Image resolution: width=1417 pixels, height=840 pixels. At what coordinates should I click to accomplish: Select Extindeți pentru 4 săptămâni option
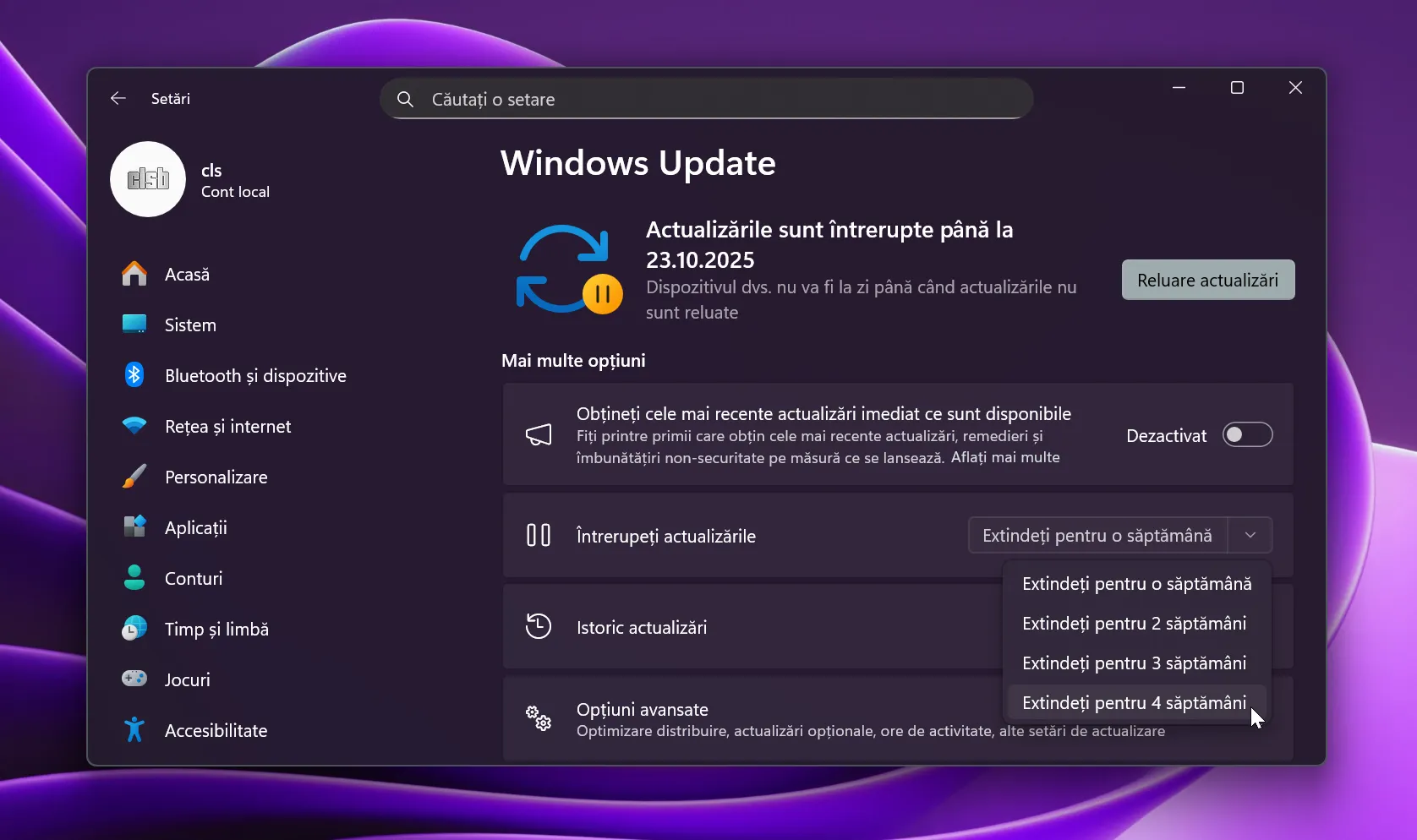coord(1134,703)
